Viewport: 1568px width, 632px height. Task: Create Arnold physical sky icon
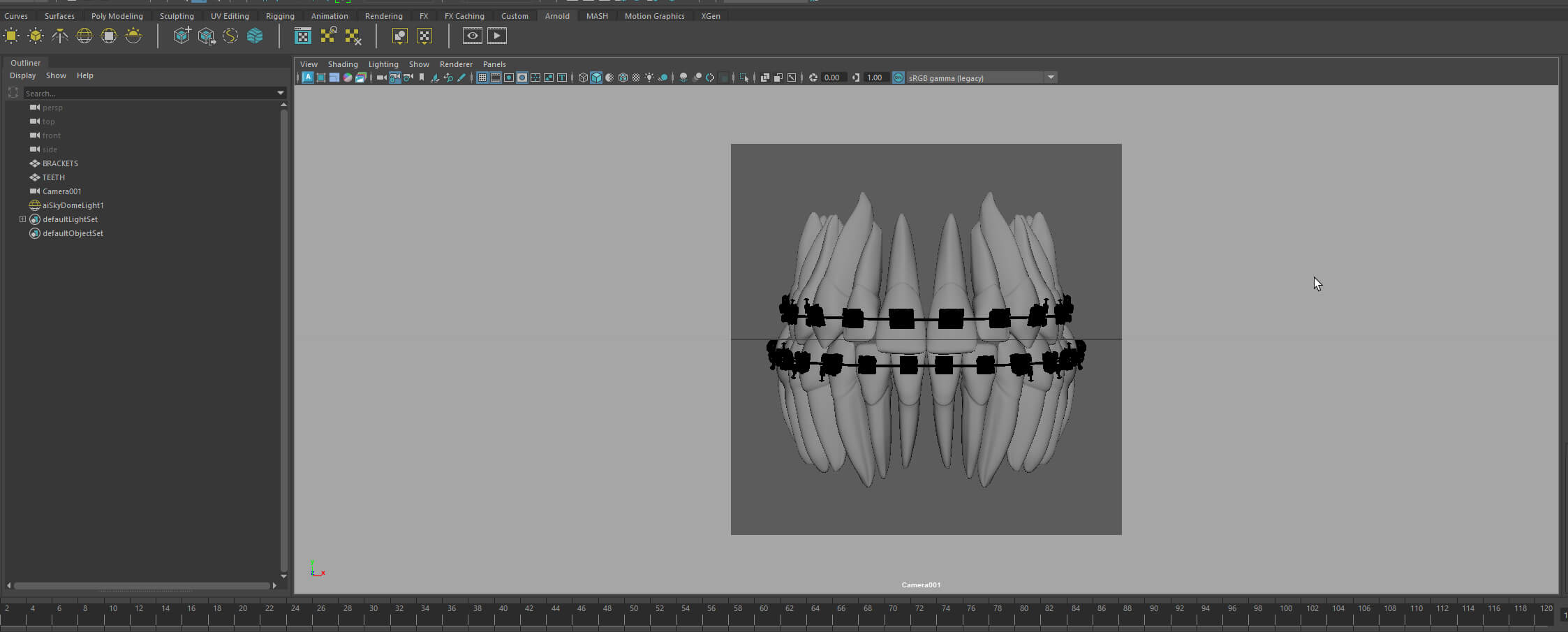coord(133,36)
